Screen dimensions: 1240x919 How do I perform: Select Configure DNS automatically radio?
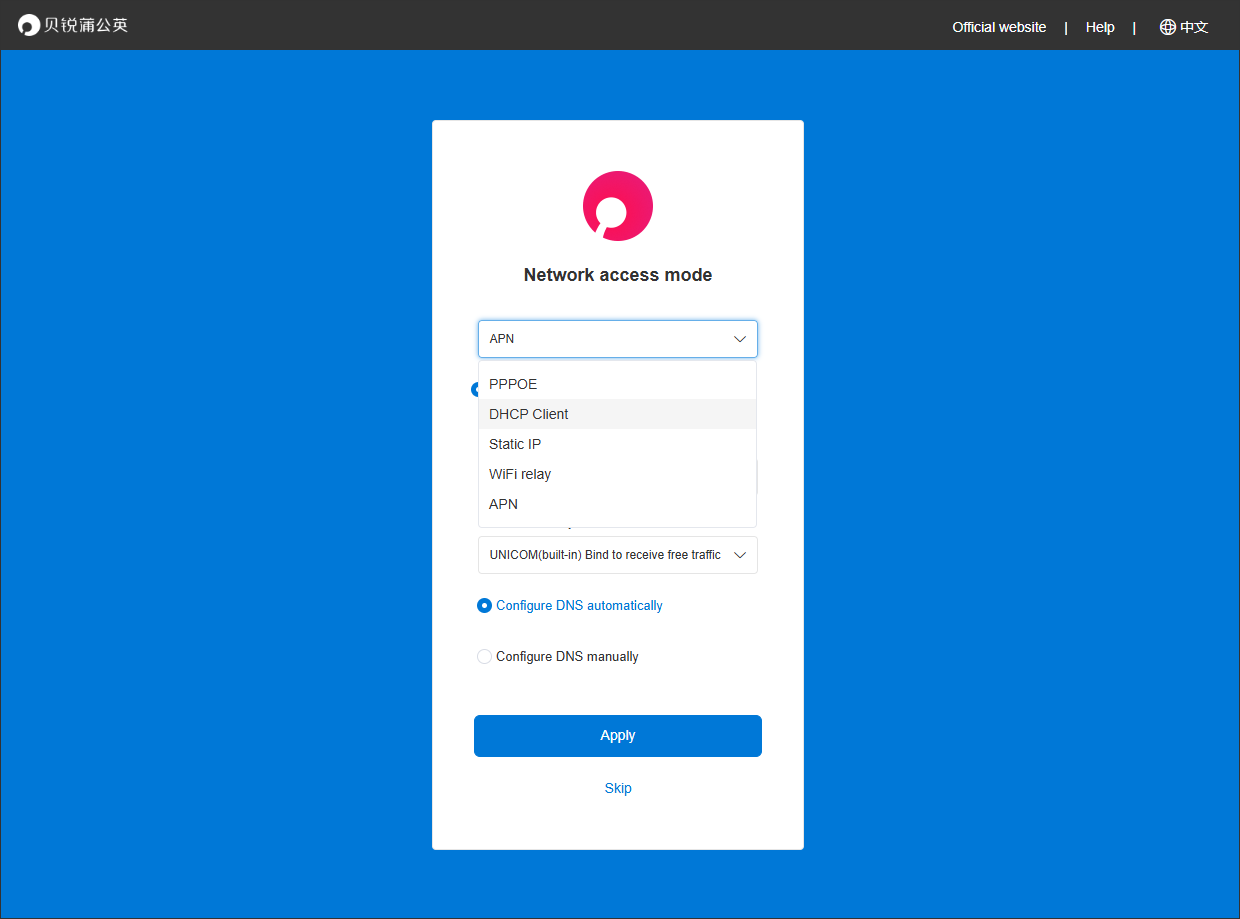(485, 605)
